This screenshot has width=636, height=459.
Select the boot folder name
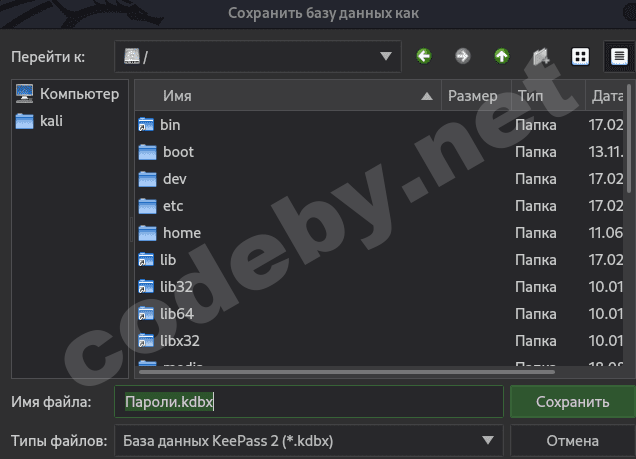[x=178, y=152]
